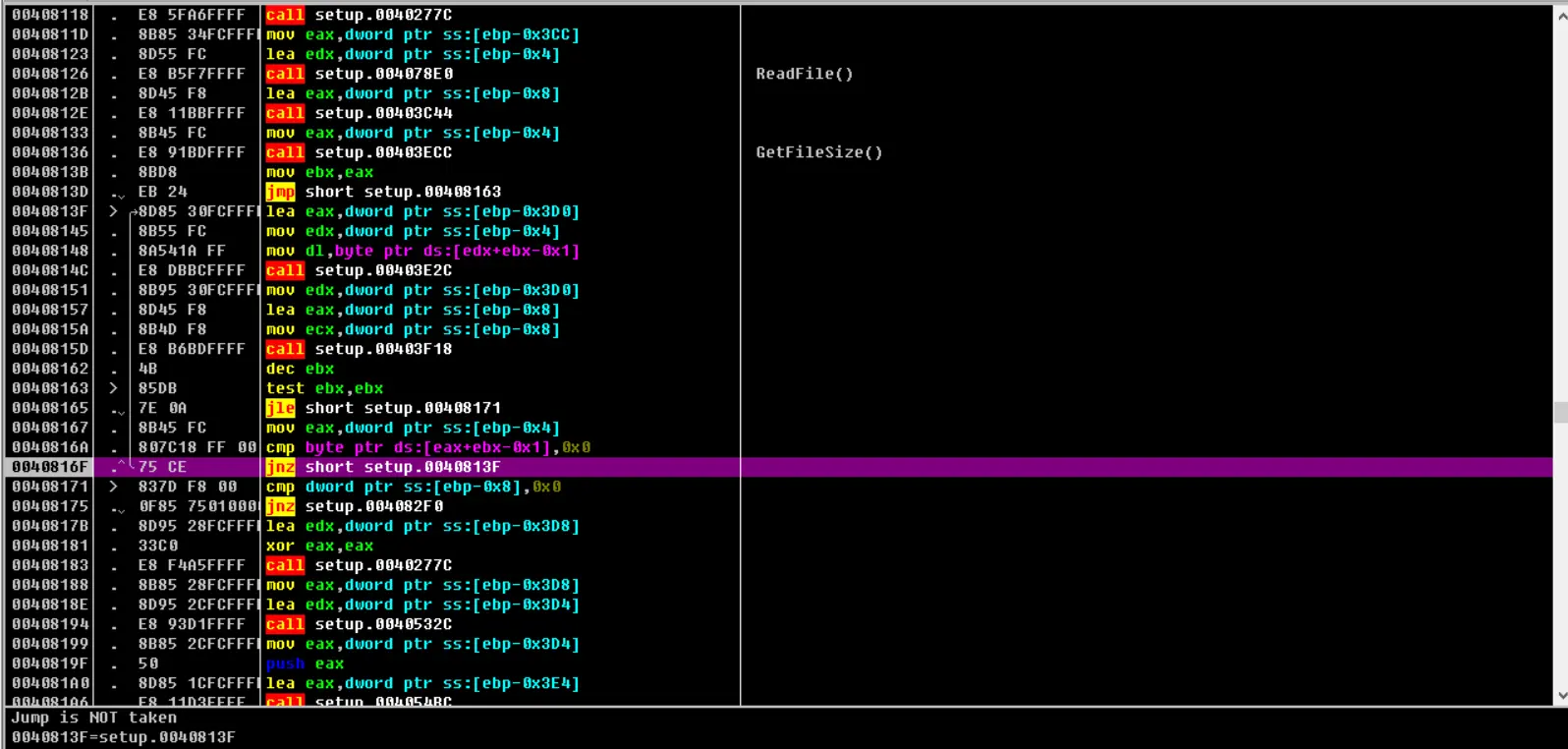Click the ReadFile() comment
This screenshot has height=749, width=1568.
point(804,74)
